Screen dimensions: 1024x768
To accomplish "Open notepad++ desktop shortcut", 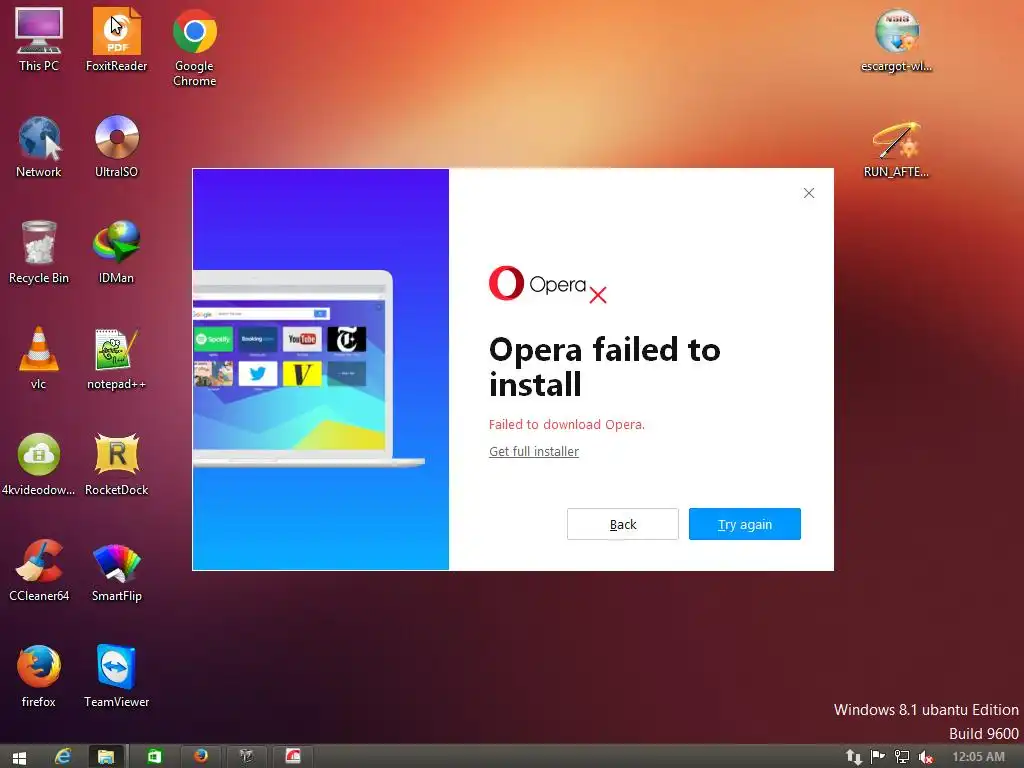I will click(x=116, y=358).
